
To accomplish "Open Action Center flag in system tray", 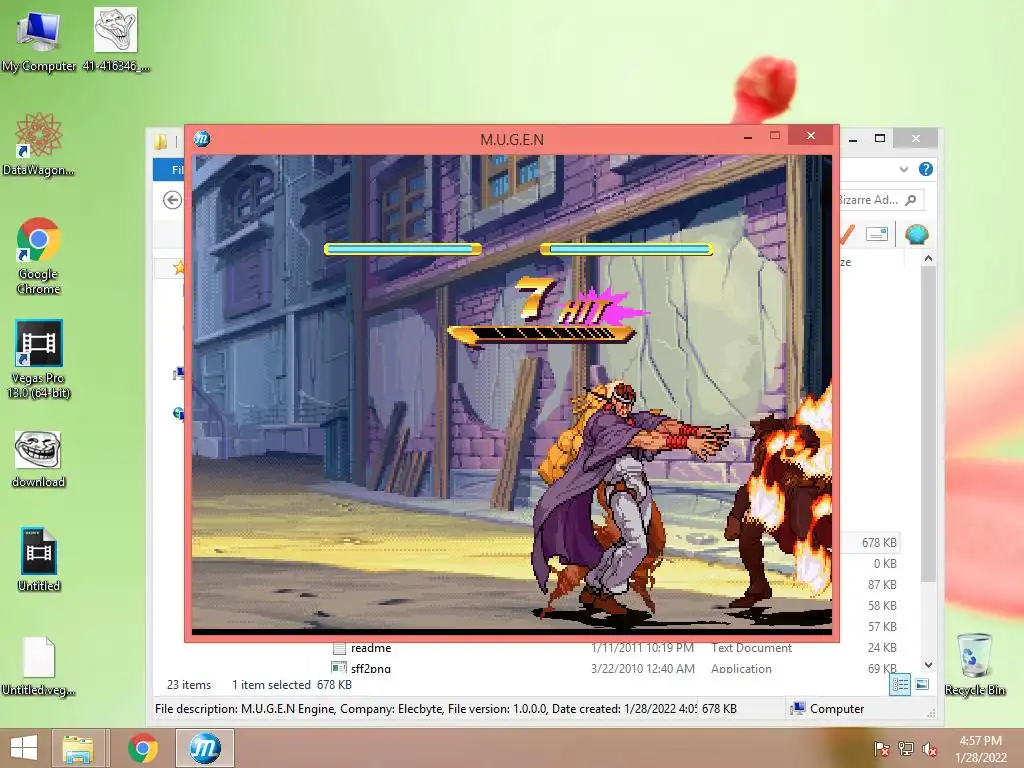I will [x=881, y=748].
